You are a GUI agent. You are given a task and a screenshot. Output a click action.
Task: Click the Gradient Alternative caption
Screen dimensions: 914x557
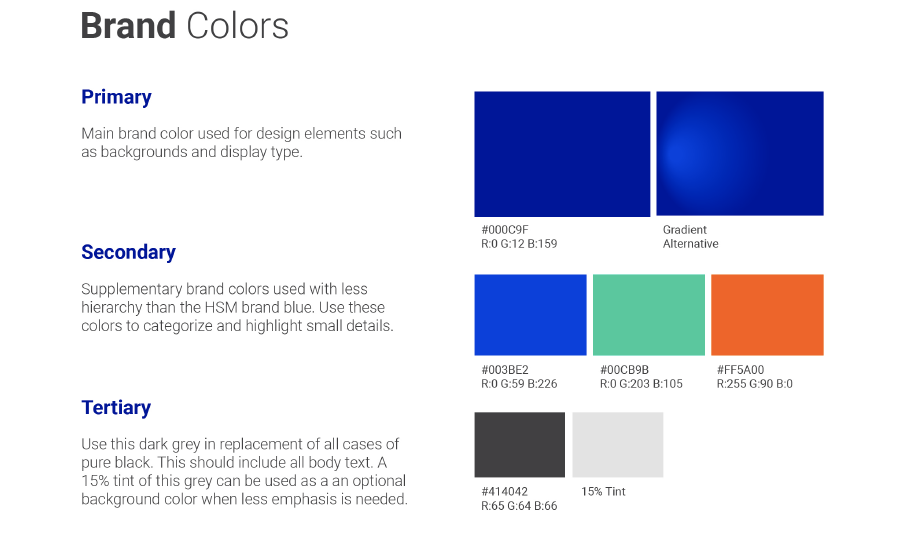[x=690, y=237]
